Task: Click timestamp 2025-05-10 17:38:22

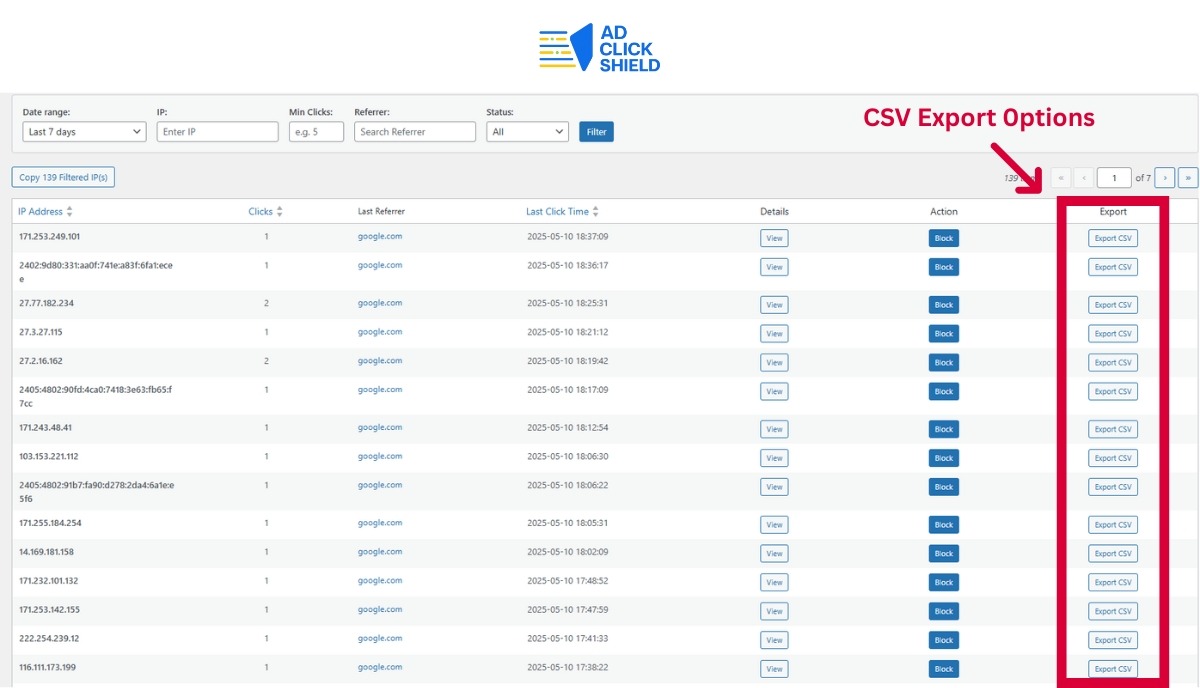Action: tap(568, 667)
